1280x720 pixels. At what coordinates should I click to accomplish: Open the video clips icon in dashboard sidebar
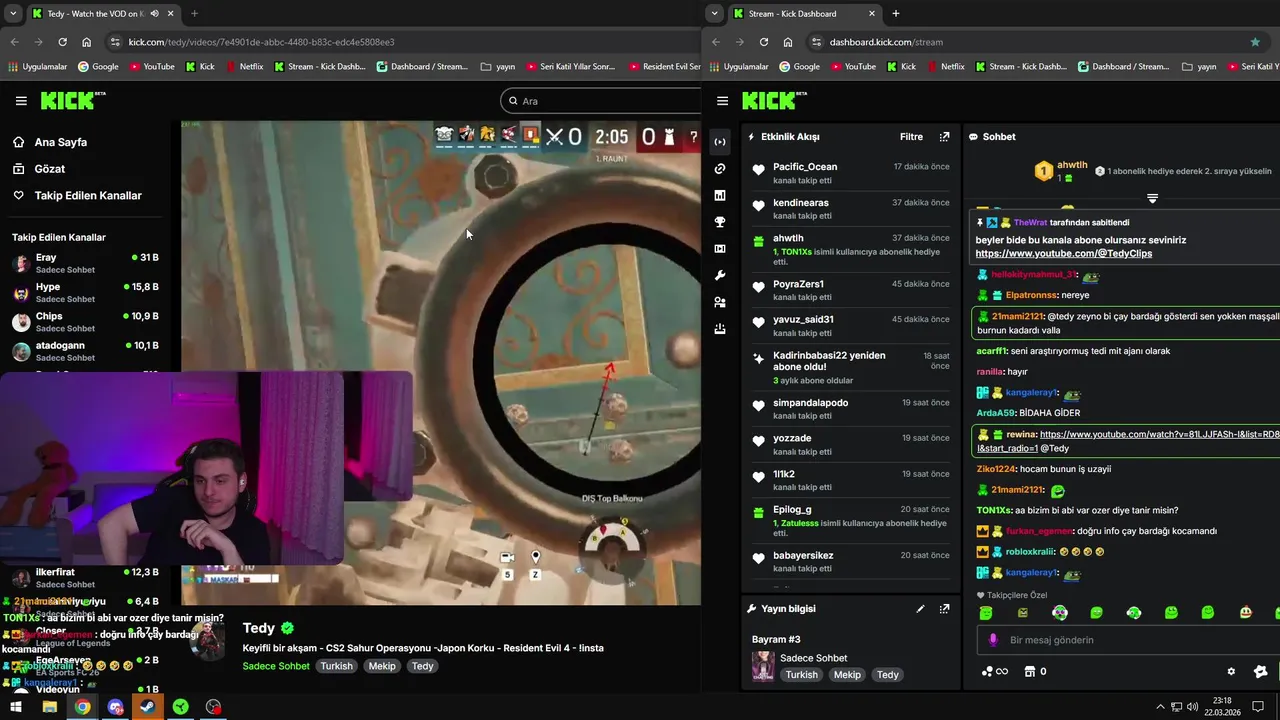720,249
